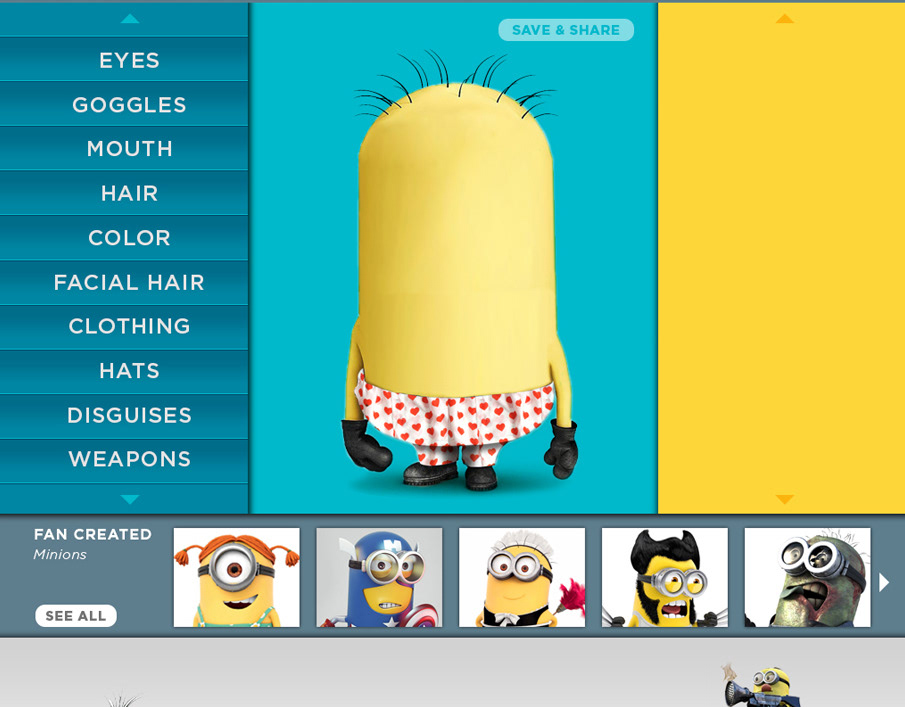
Task: Click the yellow panel up arrow
Action: pos(784,19)
